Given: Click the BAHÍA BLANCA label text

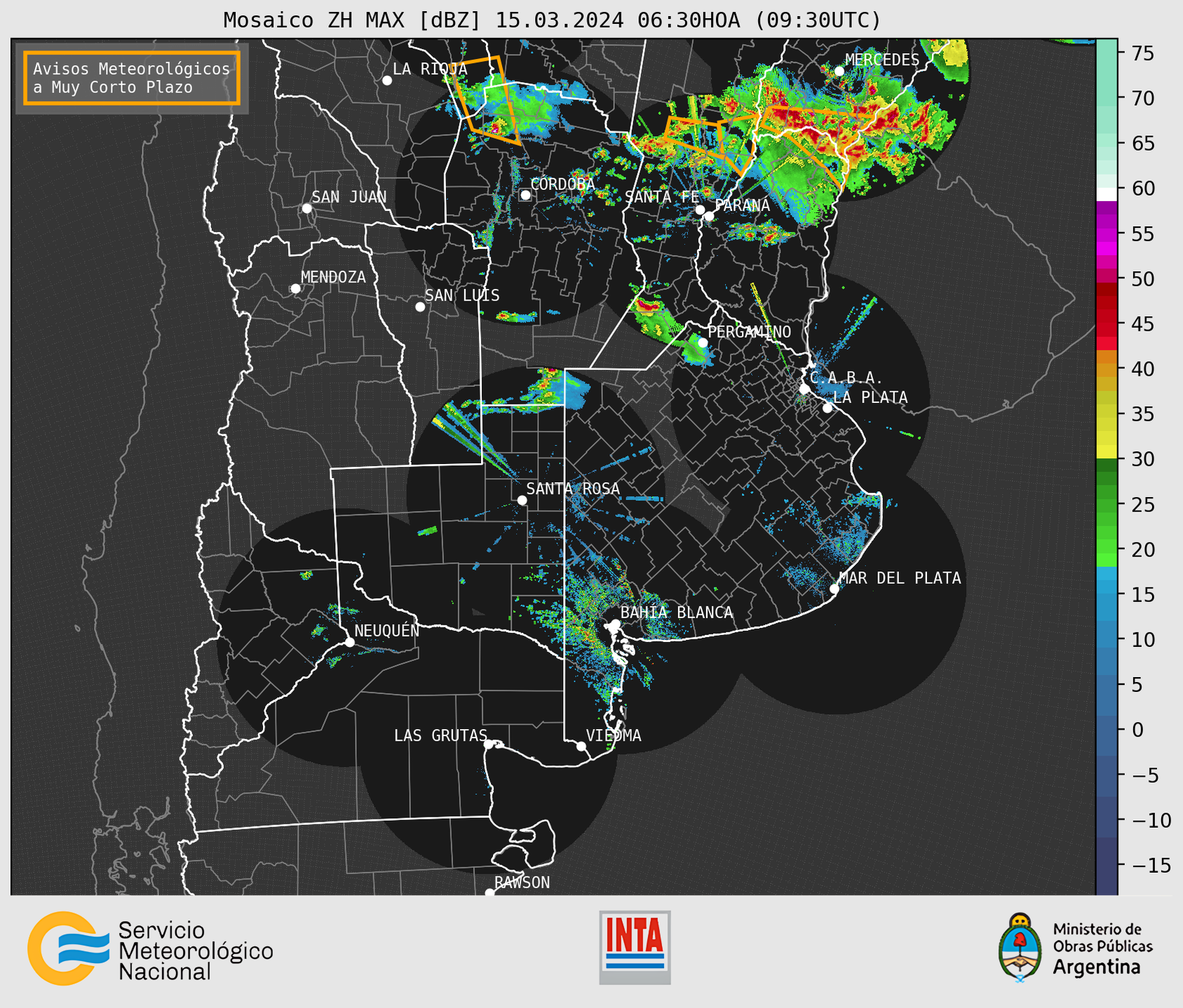Looking at the screenshot, I should pos(677,612).
